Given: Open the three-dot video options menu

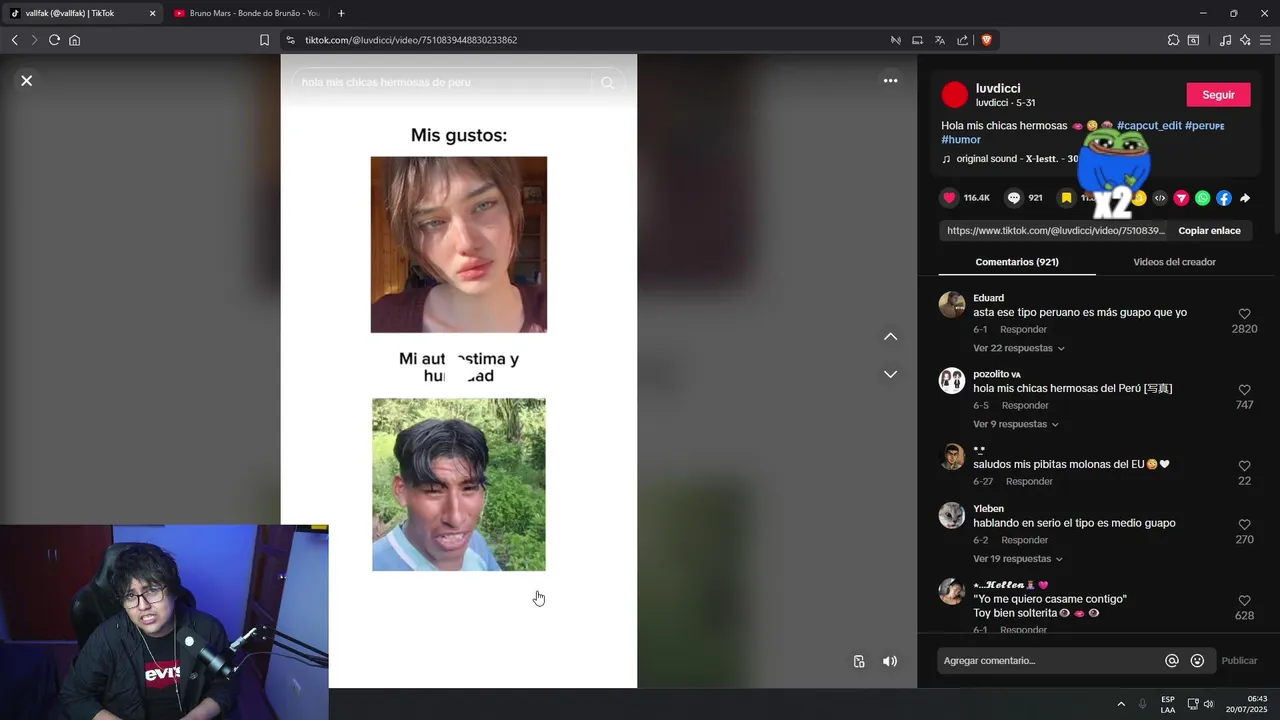Looking at the screenshot, I should [x=890, y=80].
